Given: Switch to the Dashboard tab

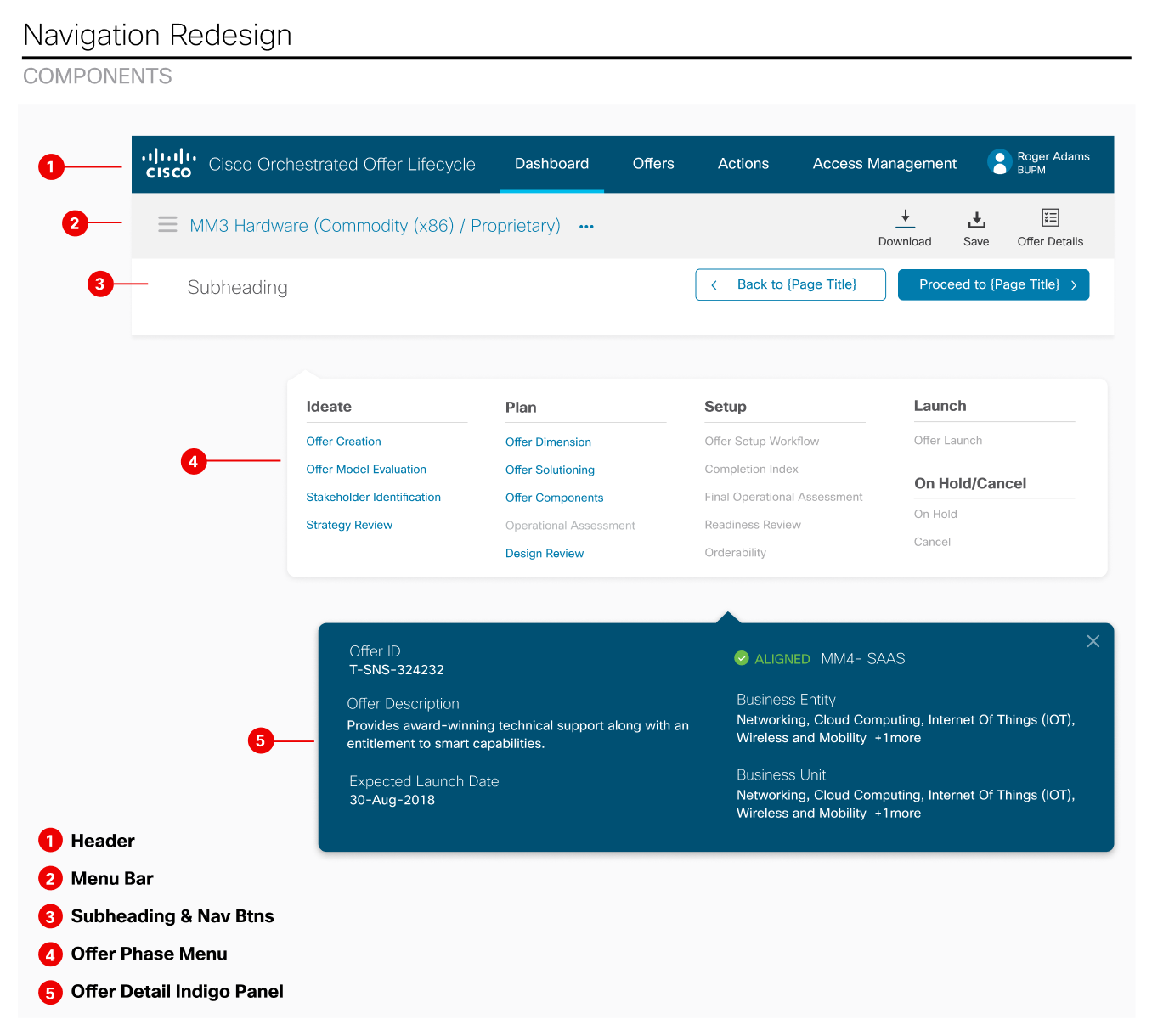Looking at the screenshot, I should point(551,164).
